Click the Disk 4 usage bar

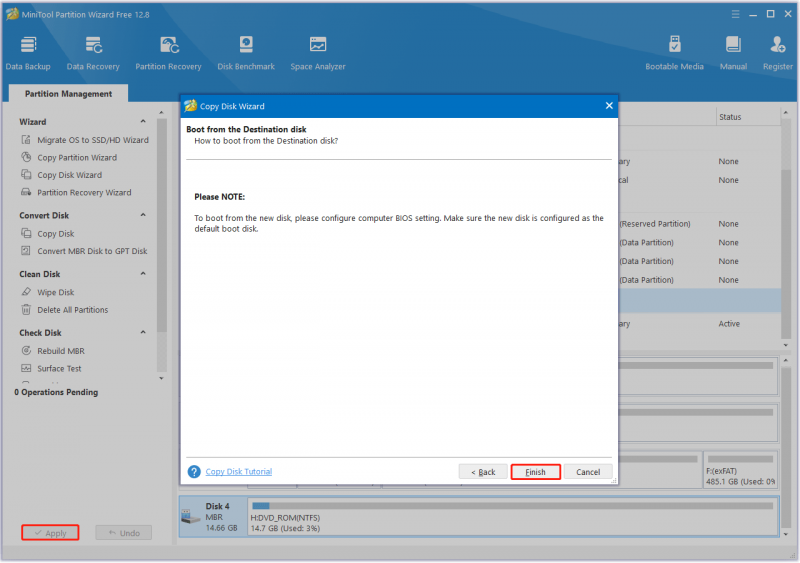tap(513, 506)
